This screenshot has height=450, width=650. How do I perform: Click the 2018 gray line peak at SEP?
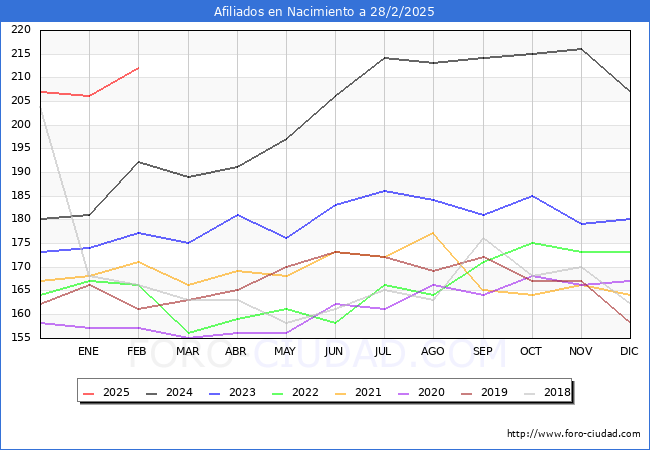(x=483, y=238)
